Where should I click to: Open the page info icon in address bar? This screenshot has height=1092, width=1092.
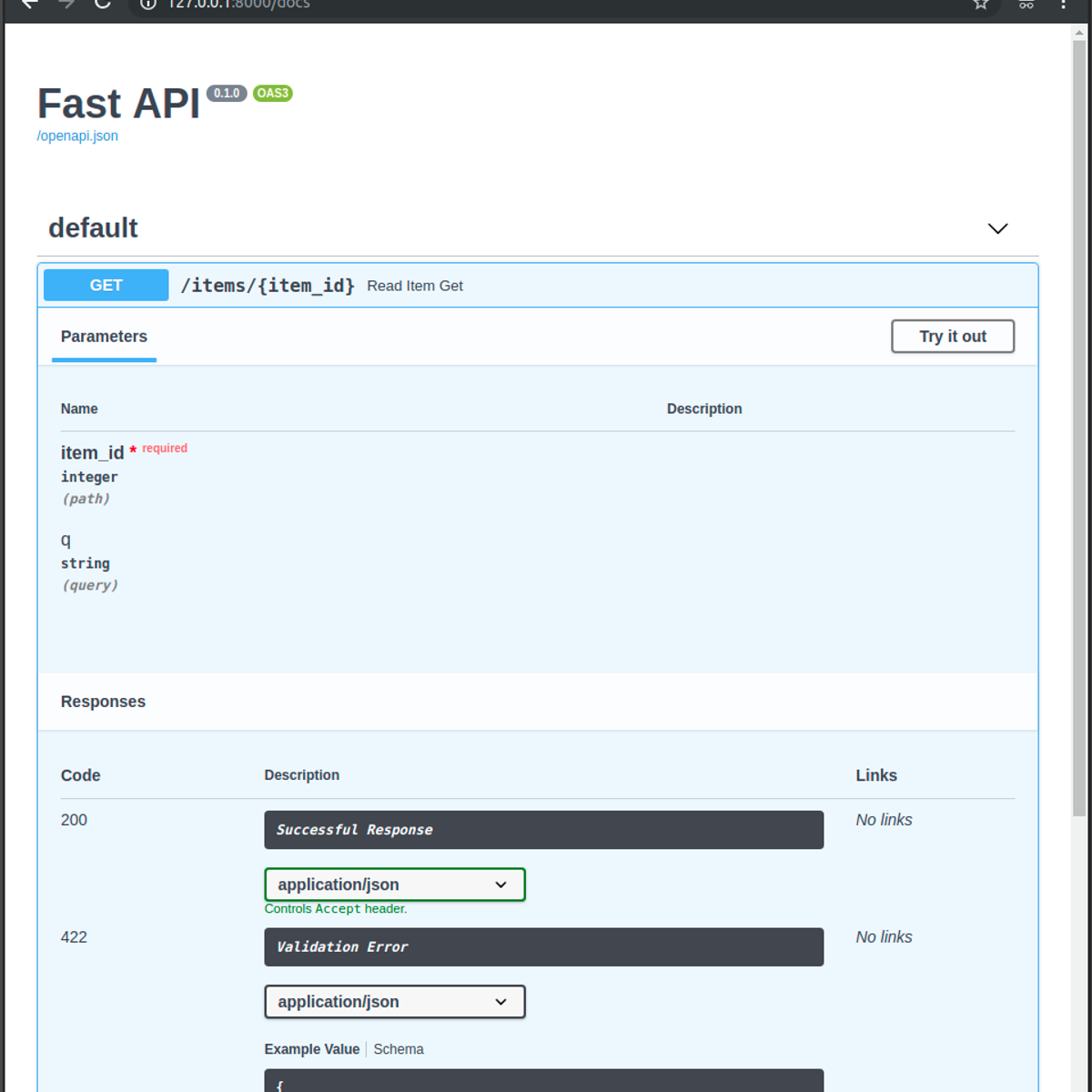coord(147,5)
